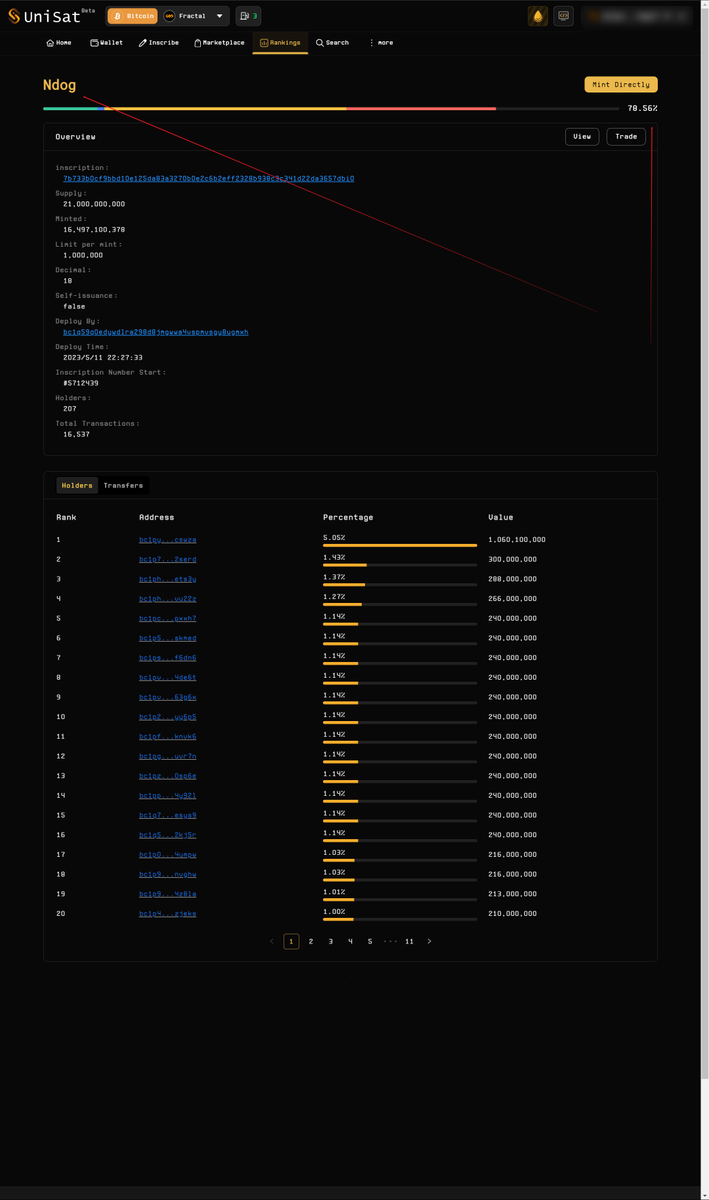This screenshot has width=709, height=1200.
Task: Click the Ndog mint progress bar
Action: [x=330, y=108]
